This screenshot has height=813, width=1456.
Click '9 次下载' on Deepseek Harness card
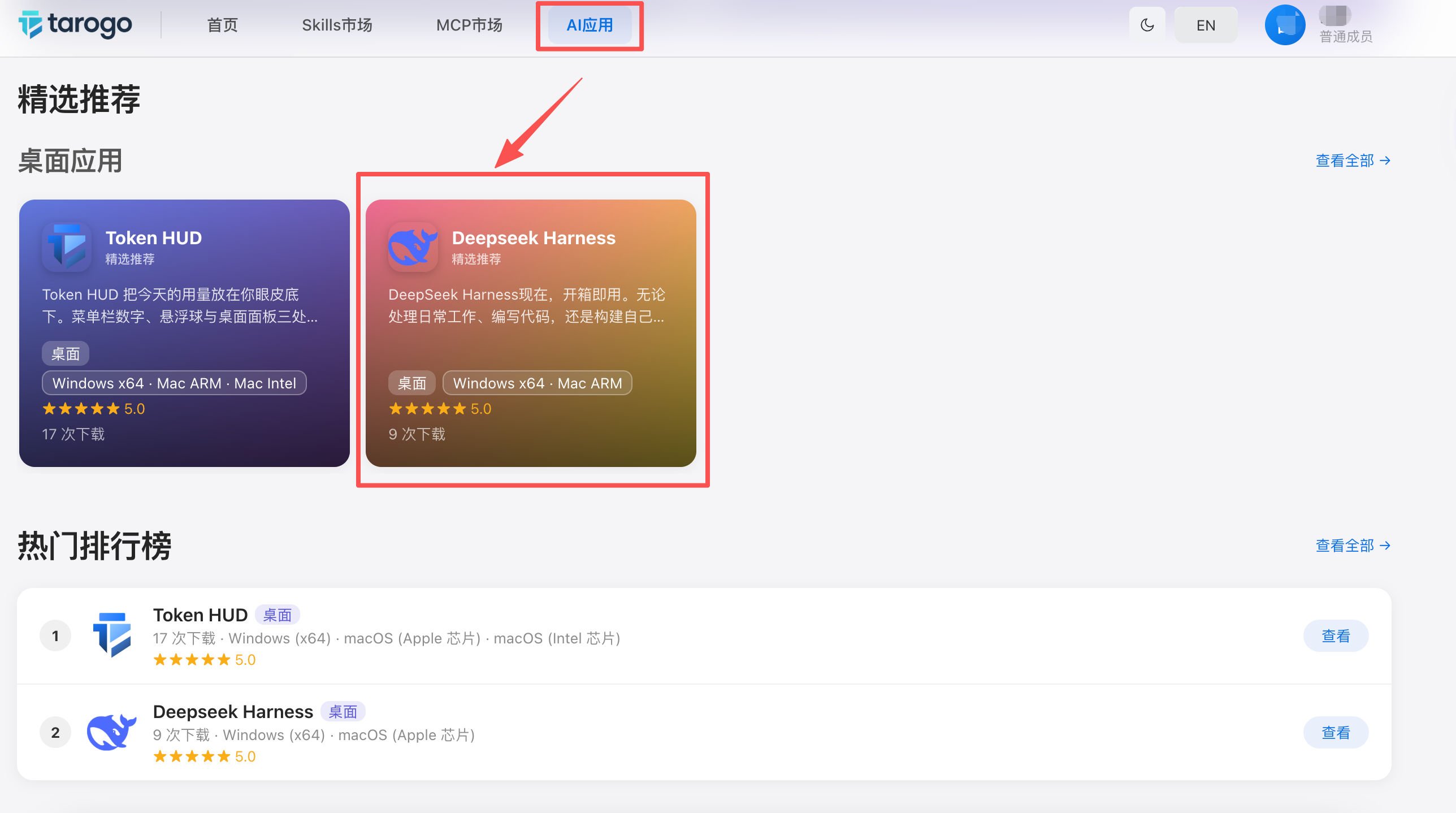pyautogui.click(x=417, y=434)
